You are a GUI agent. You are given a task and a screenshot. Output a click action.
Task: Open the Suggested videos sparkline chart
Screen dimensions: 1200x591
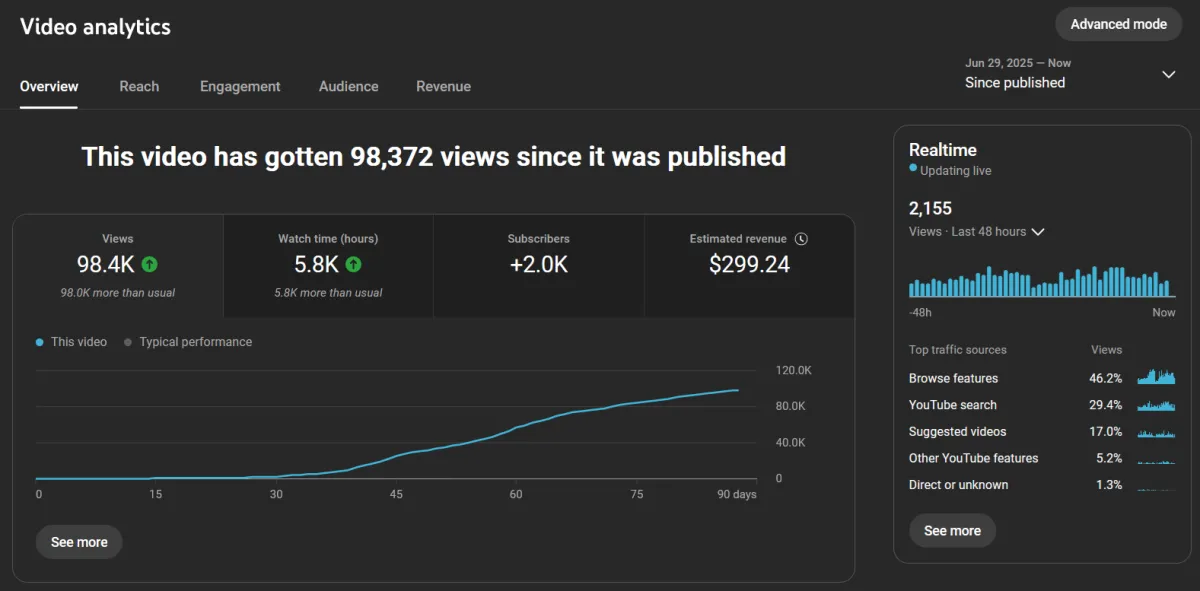click(1156, 432)
